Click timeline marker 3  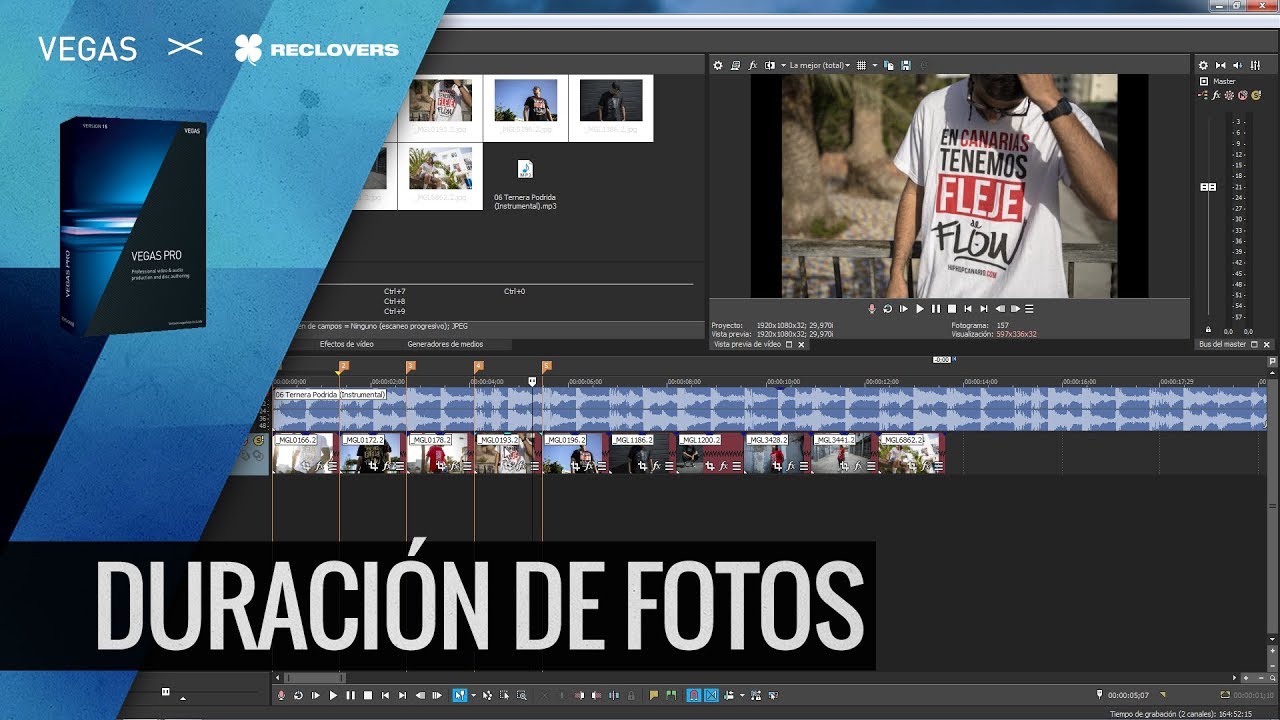(410, 366)
